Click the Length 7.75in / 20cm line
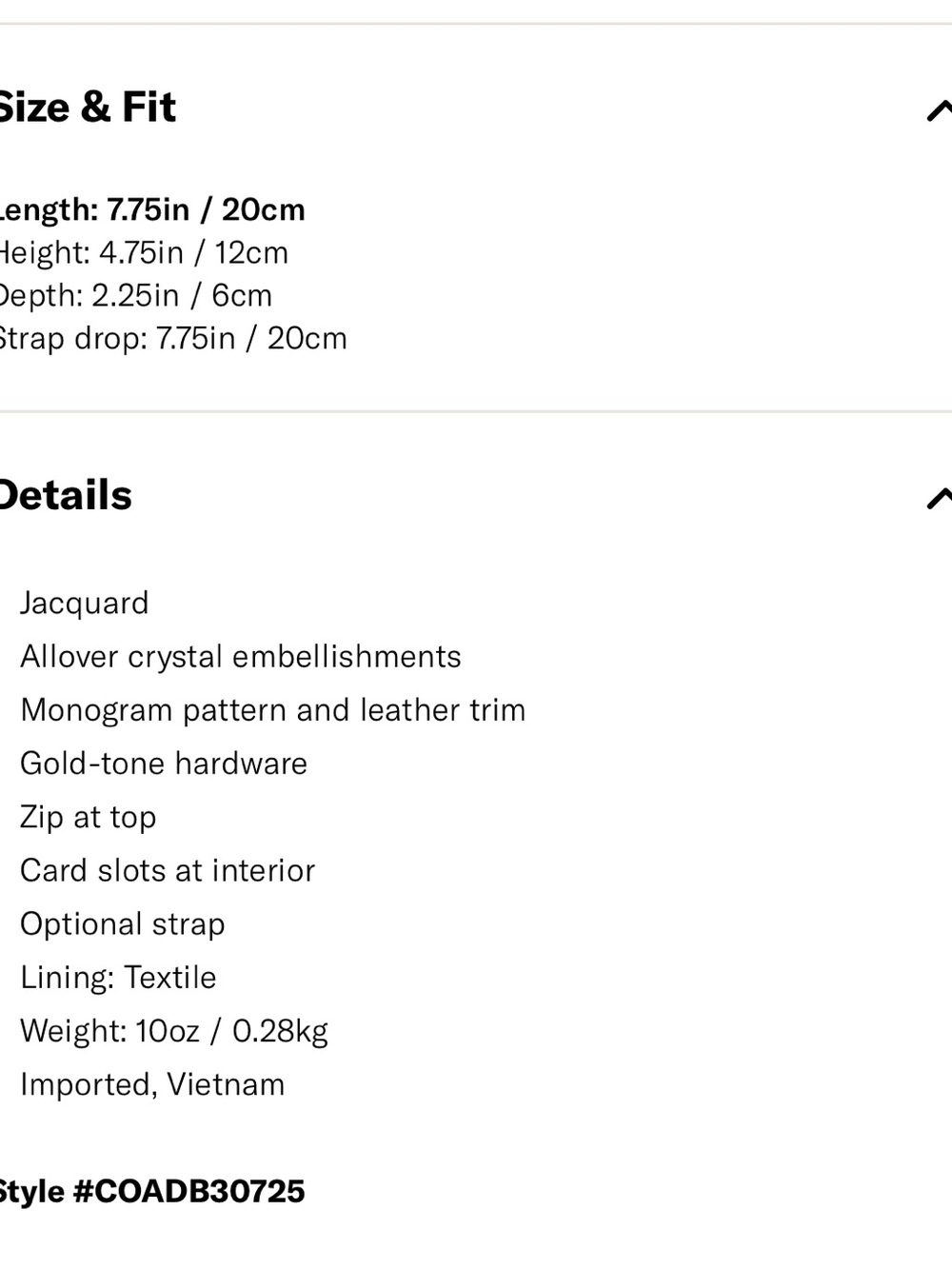Screen dimensions: 952x1269 tap(152, 209)
